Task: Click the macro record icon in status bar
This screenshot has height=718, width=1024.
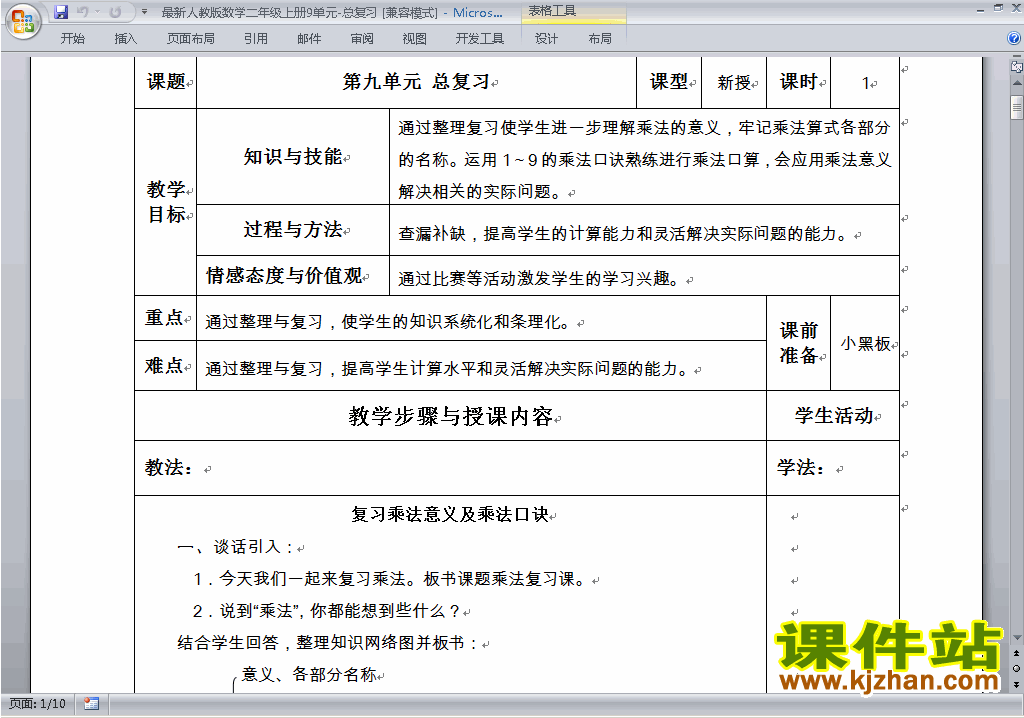Action: pyautogui.click(x=91, y=704)
